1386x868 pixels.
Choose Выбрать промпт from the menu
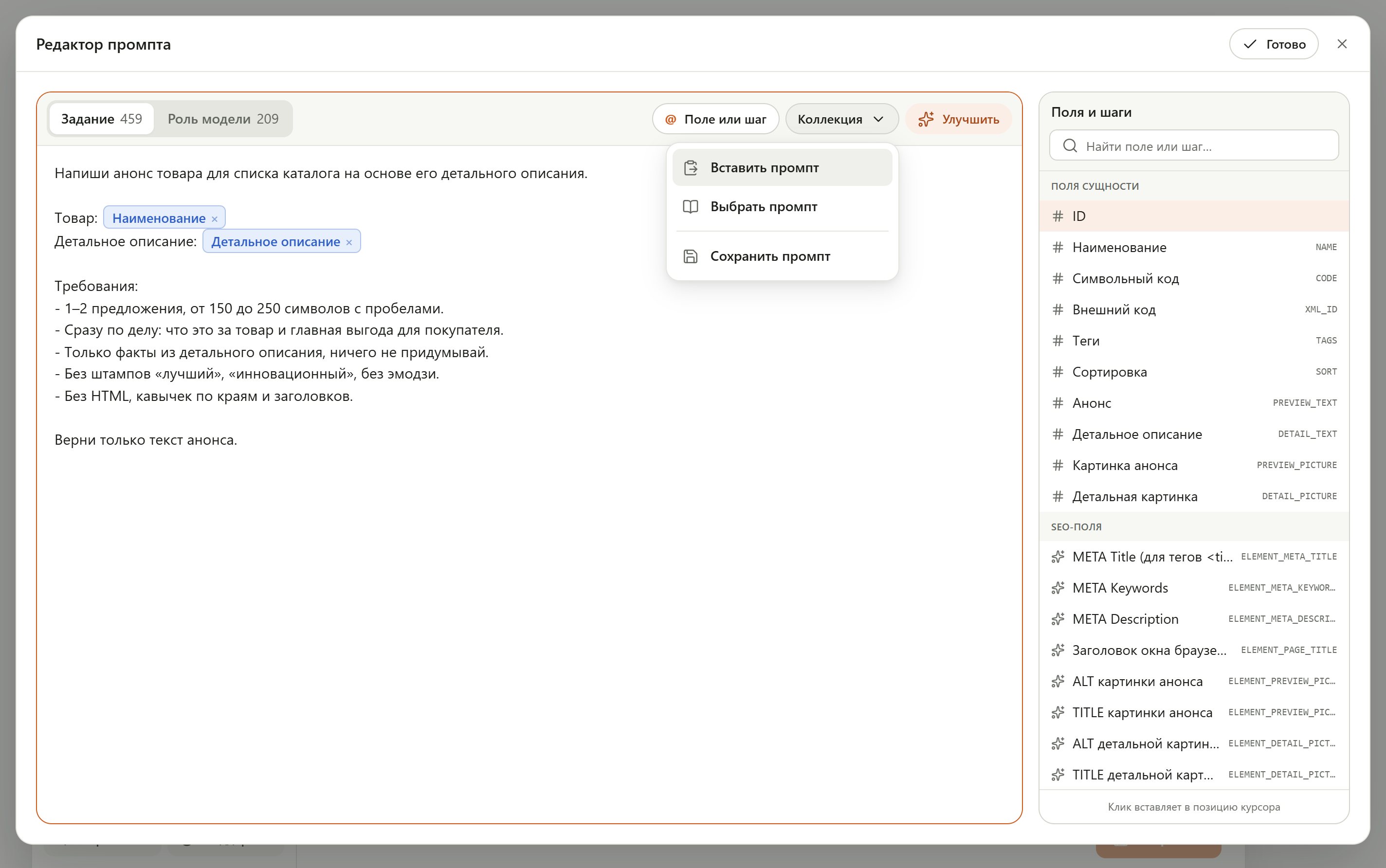pyautogui.click(x=782, y=207)
